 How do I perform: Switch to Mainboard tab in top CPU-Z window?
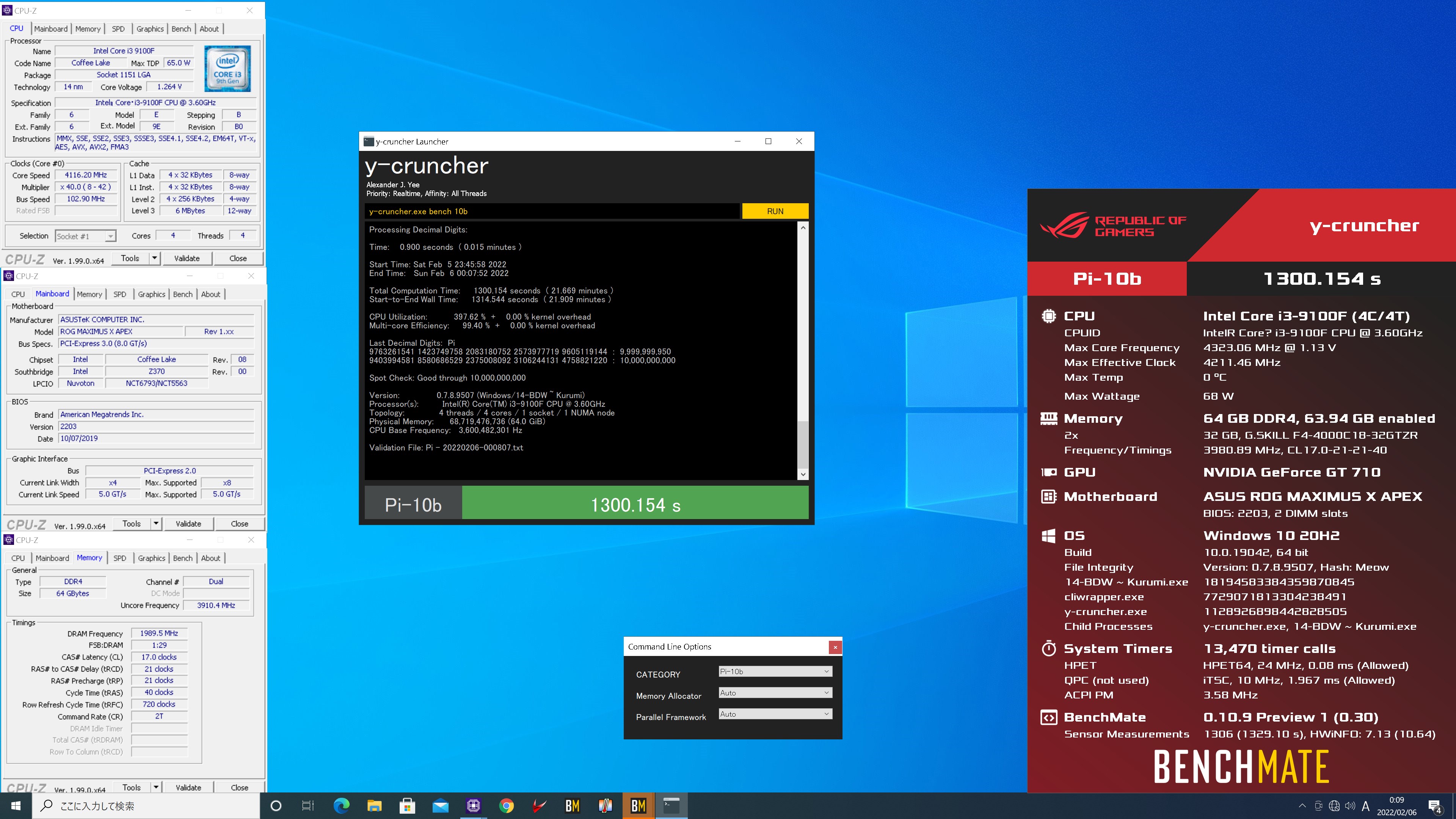[50, 29]
